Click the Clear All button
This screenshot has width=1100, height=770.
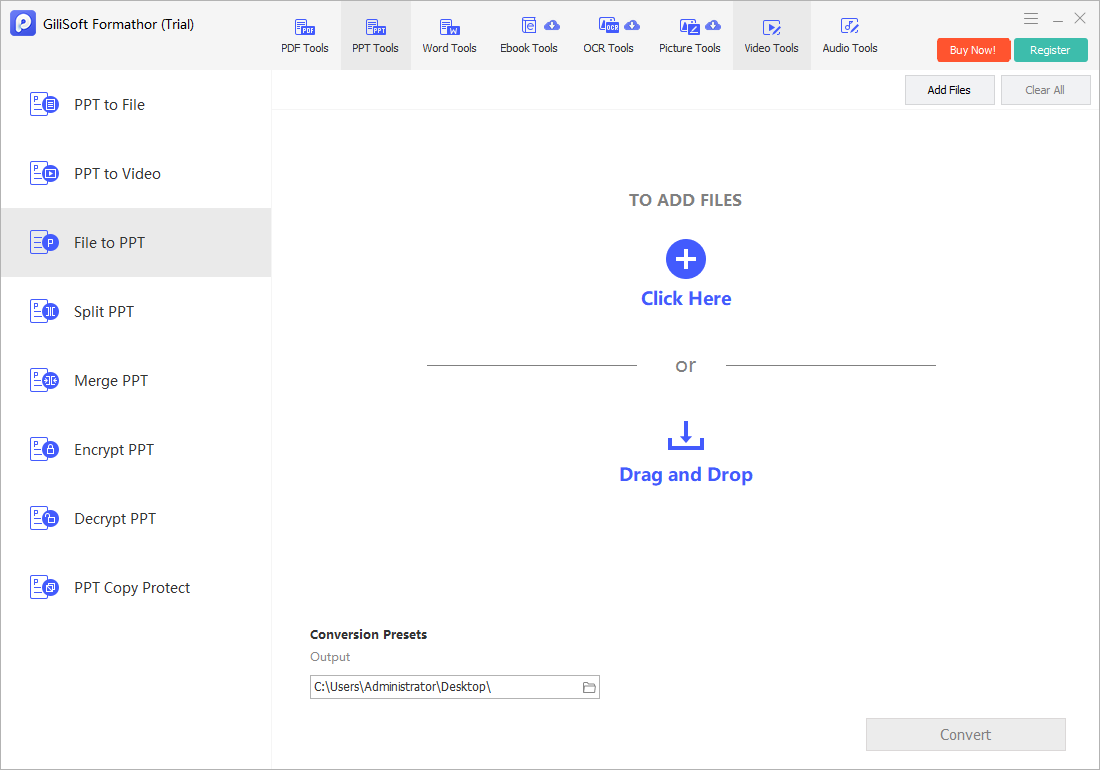(x=1045, y=90)
